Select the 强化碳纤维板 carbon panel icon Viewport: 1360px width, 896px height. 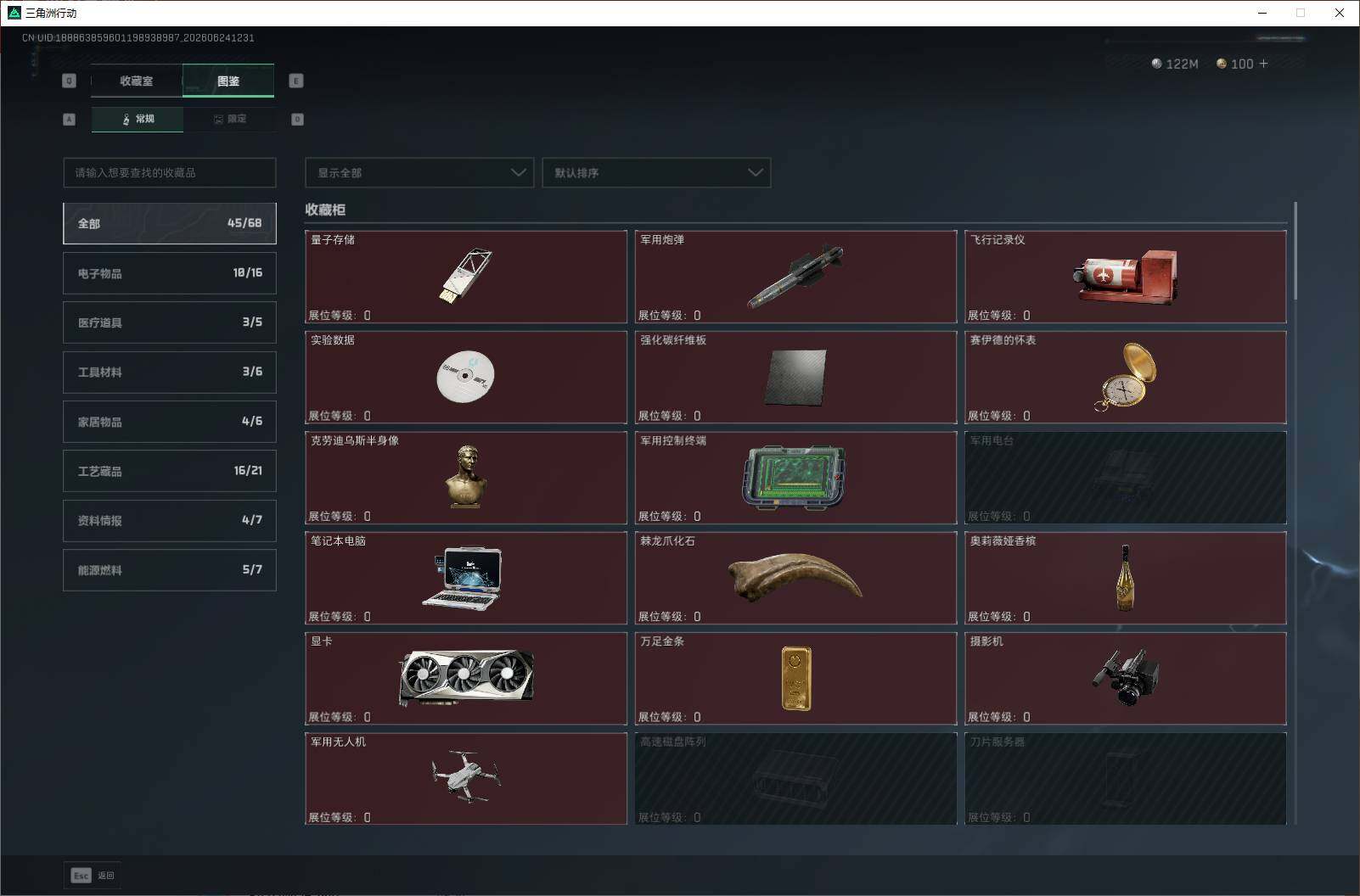pos(795,378)
